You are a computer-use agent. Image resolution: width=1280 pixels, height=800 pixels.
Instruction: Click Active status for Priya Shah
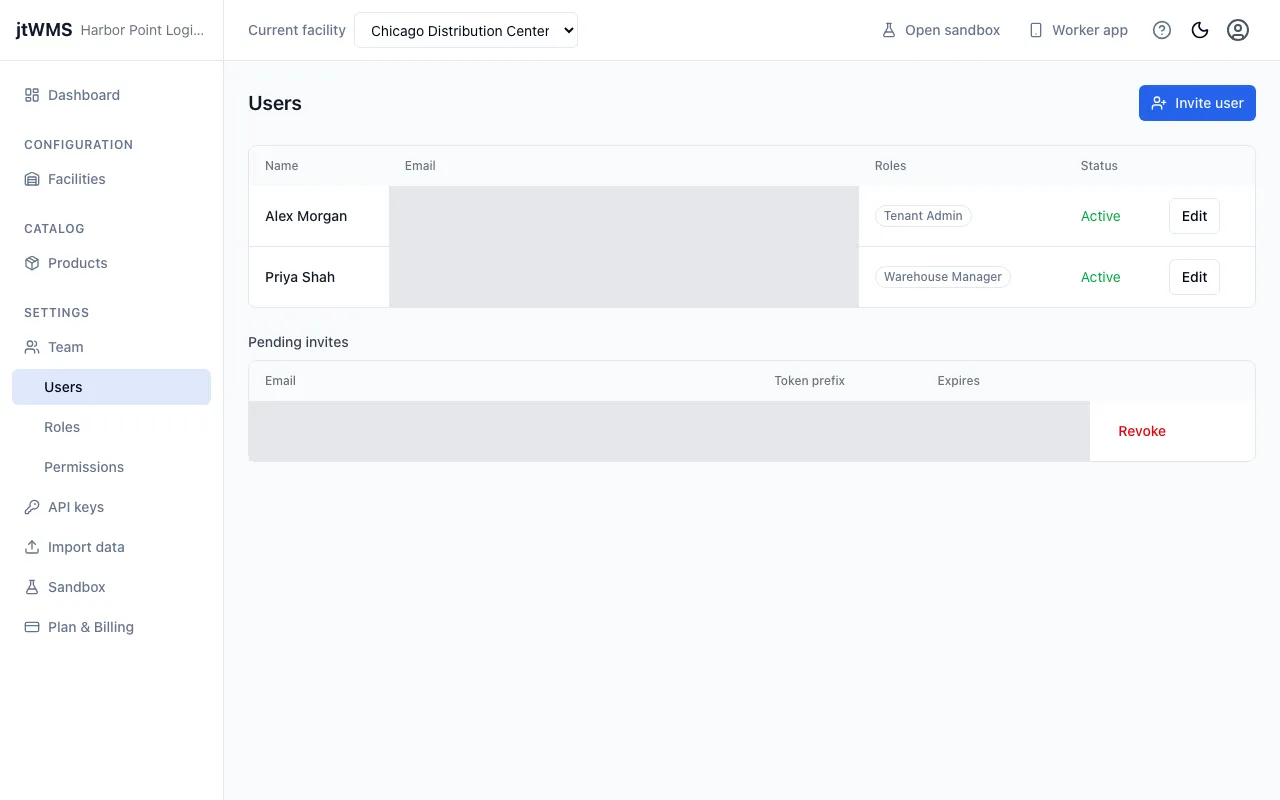(1100, 277)
